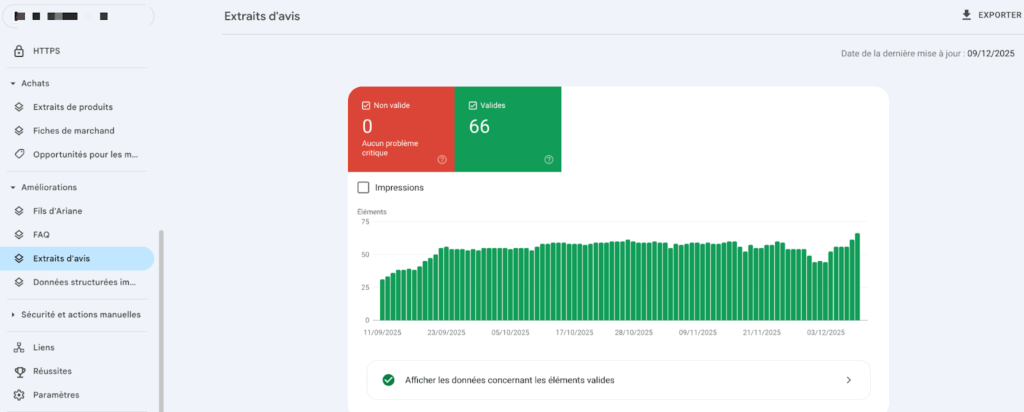Click the Fiches de marchand icon
The image size is (1024, 412).
click(x=19, y=131)
